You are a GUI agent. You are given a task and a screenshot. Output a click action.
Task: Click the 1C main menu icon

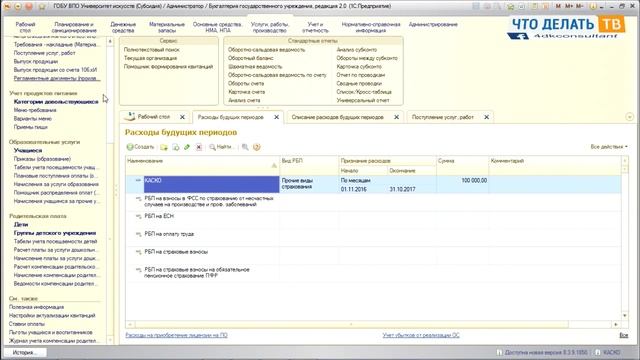[x=7, y=7]
